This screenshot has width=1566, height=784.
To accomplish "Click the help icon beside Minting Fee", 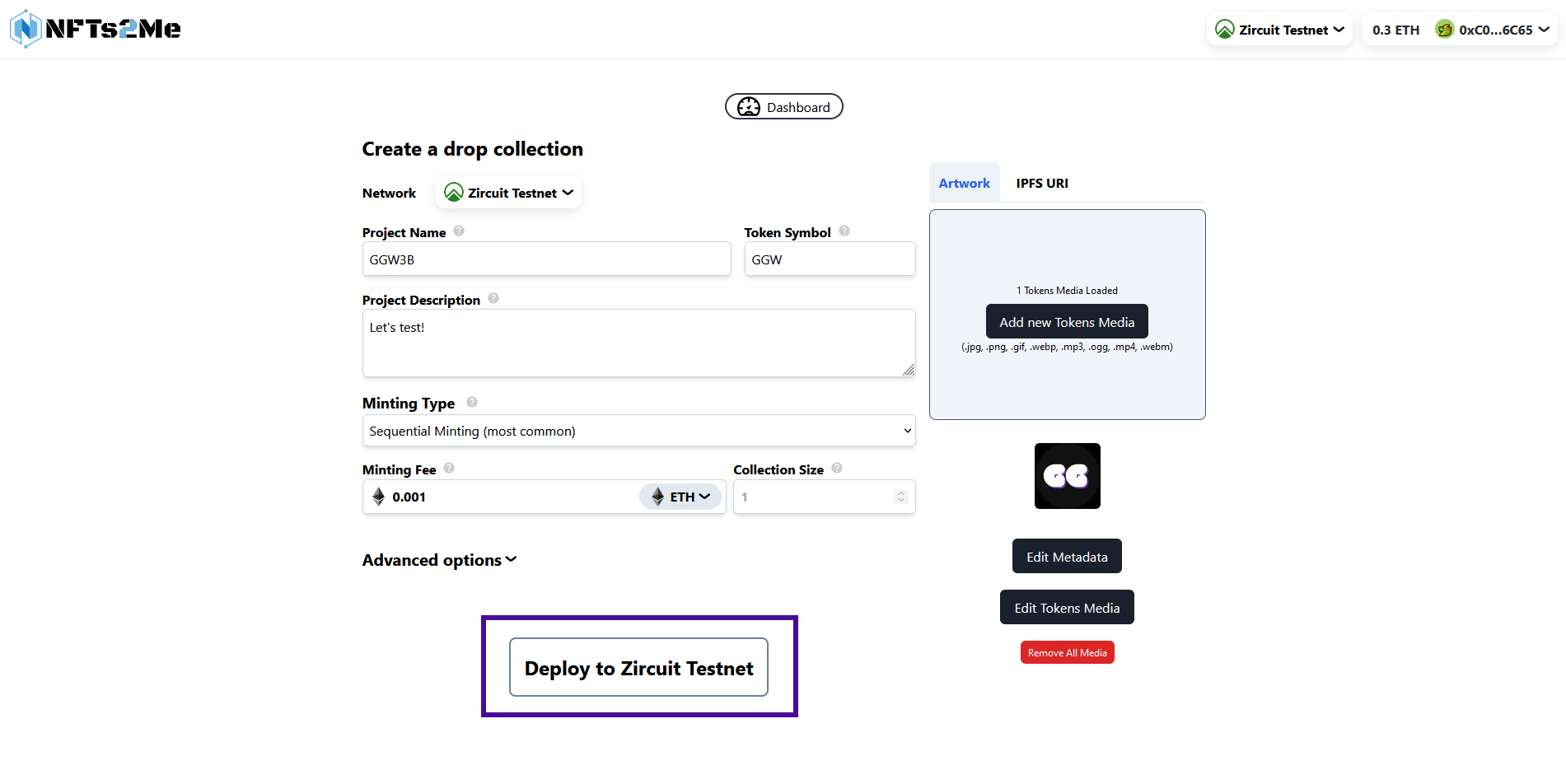I will coord(449,469).
